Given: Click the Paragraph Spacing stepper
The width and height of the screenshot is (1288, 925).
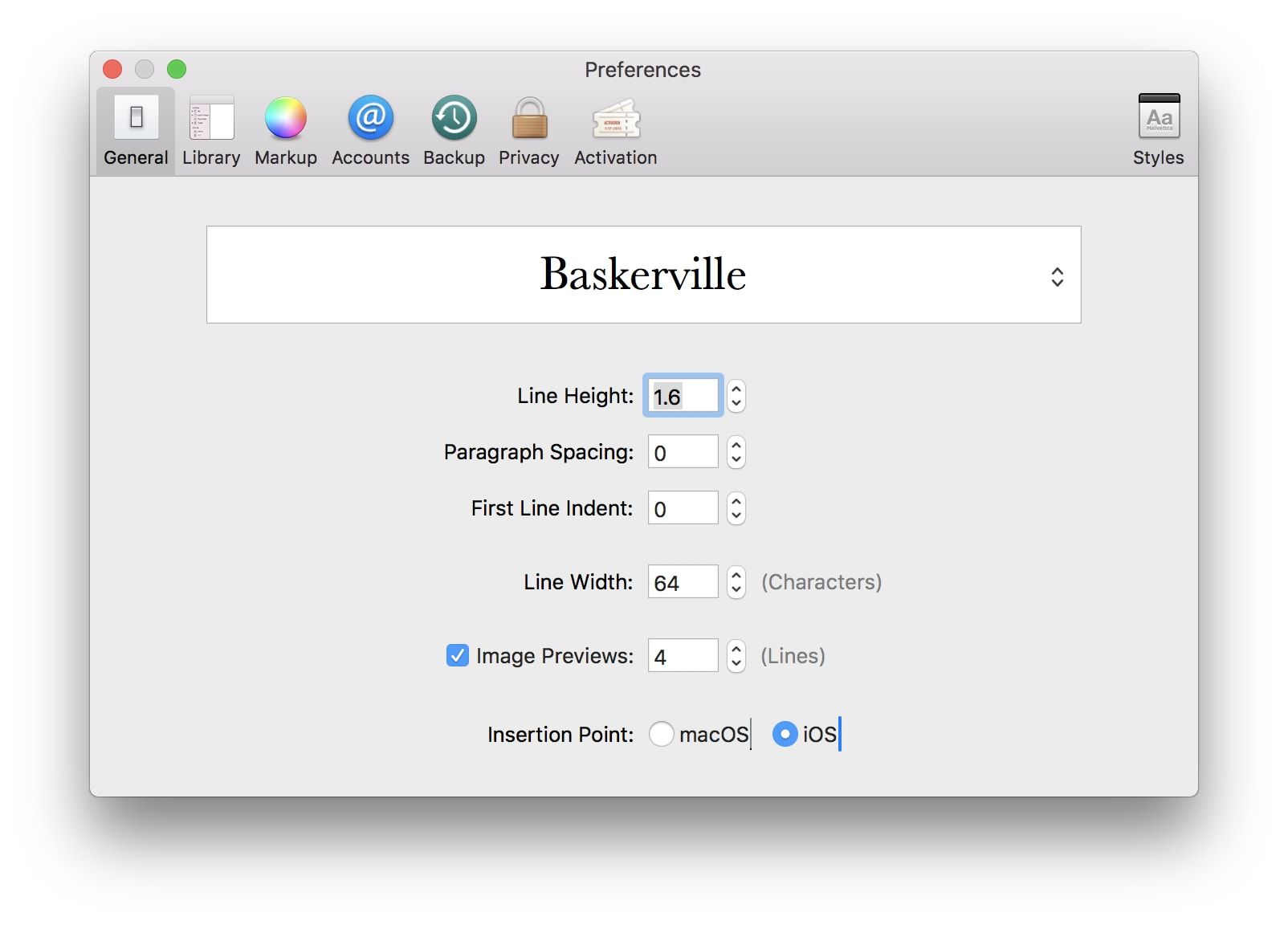Looking at the screenshot, I should pos(736,452).
